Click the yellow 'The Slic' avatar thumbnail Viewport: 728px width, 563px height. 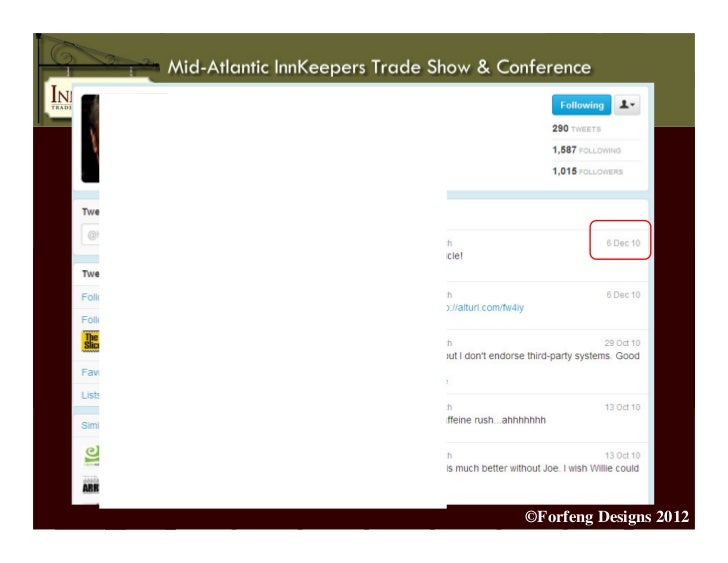(91, 341)
